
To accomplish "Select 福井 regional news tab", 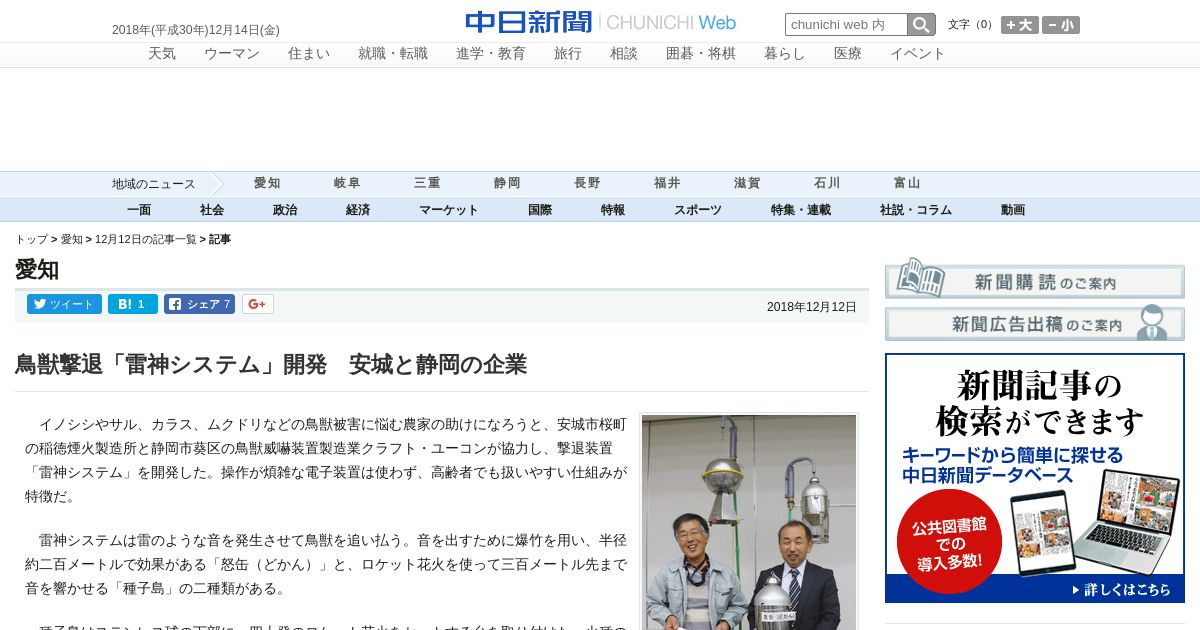I will click(667, 183).
